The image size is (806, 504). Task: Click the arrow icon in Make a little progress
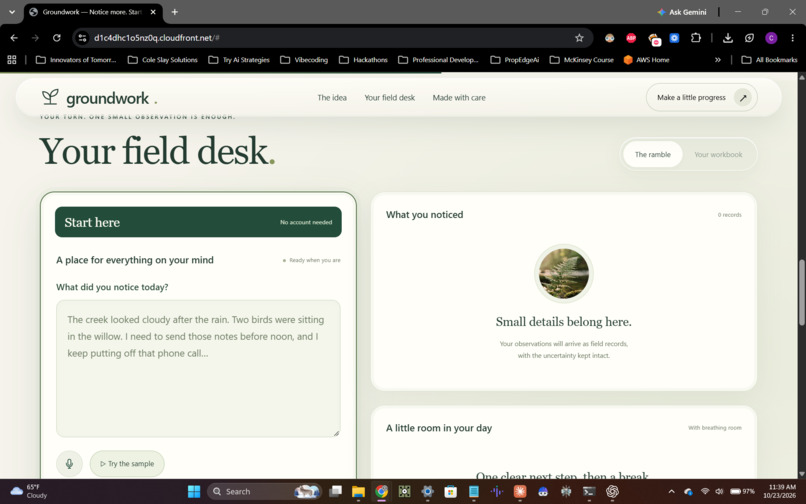pyautogui.click(x=742, y=97)
